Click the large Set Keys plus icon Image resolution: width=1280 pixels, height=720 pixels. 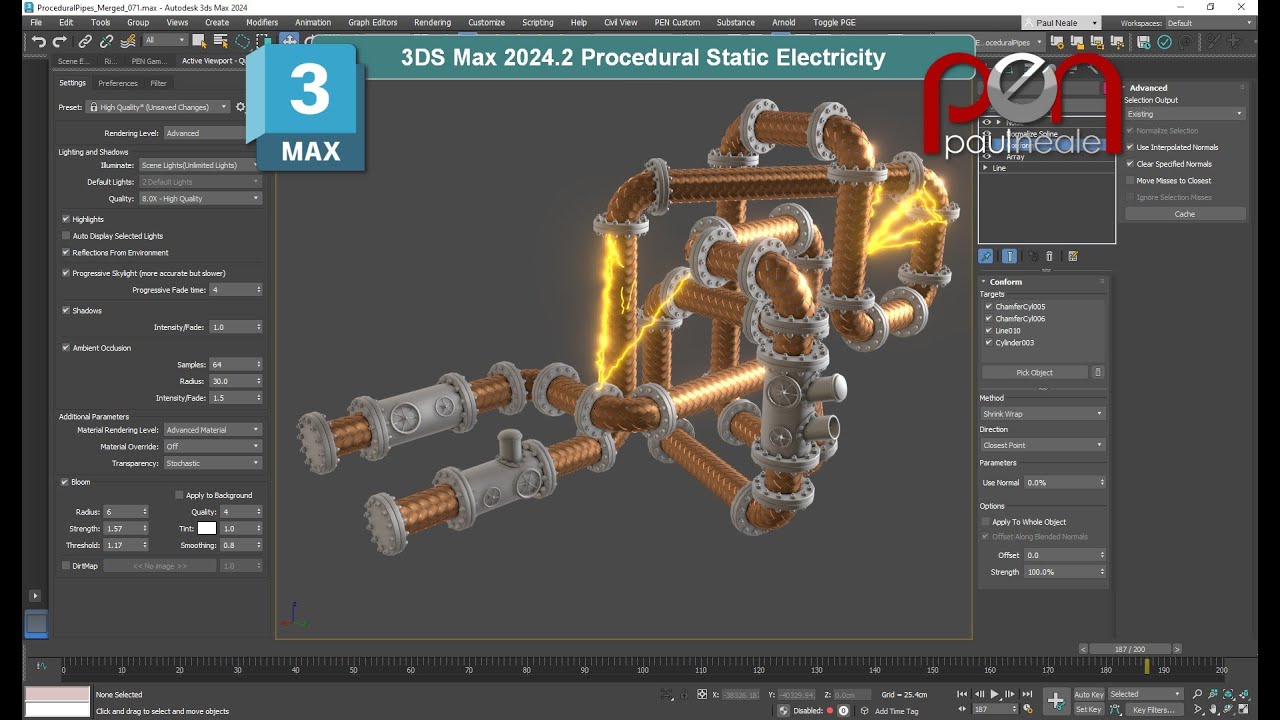(x=1056, y=701)
